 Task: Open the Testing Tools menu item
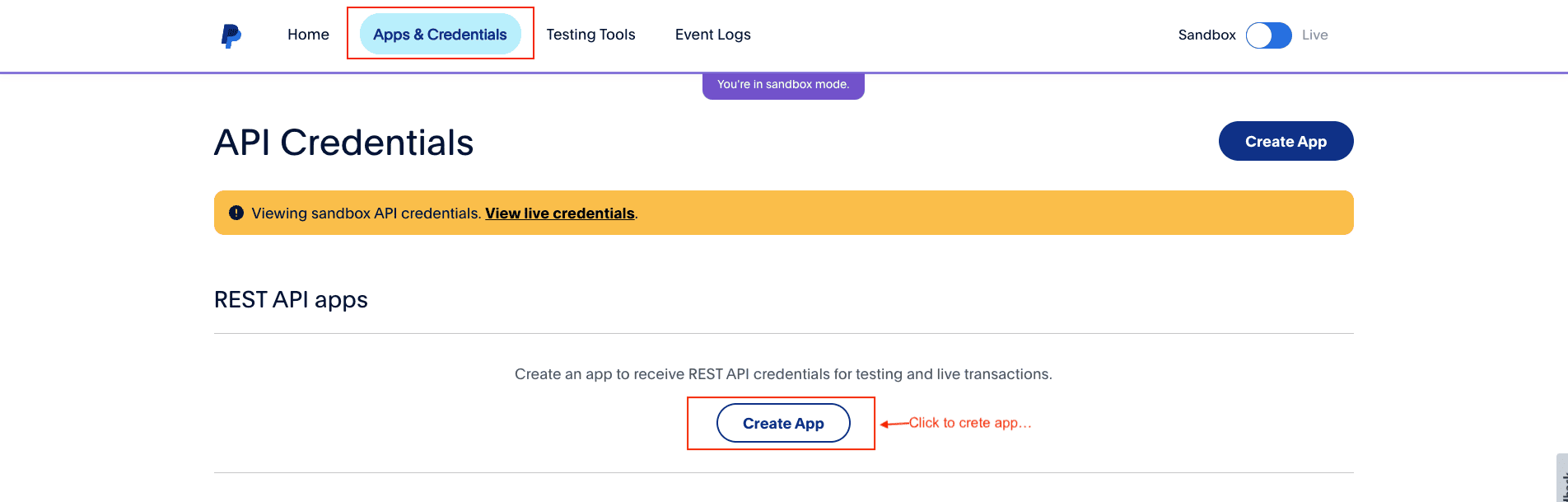coord(590,35)
